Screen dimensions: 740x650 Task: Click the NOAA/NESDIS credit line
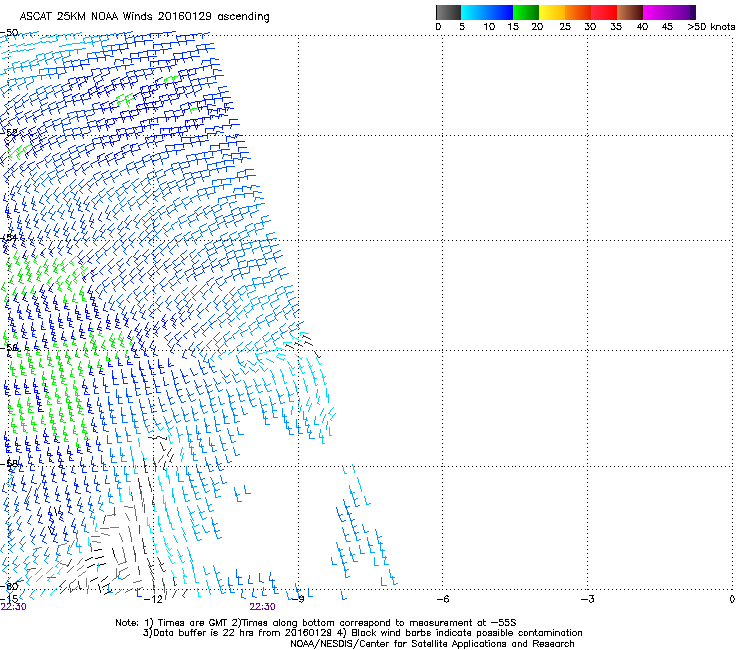coord(432,644)
